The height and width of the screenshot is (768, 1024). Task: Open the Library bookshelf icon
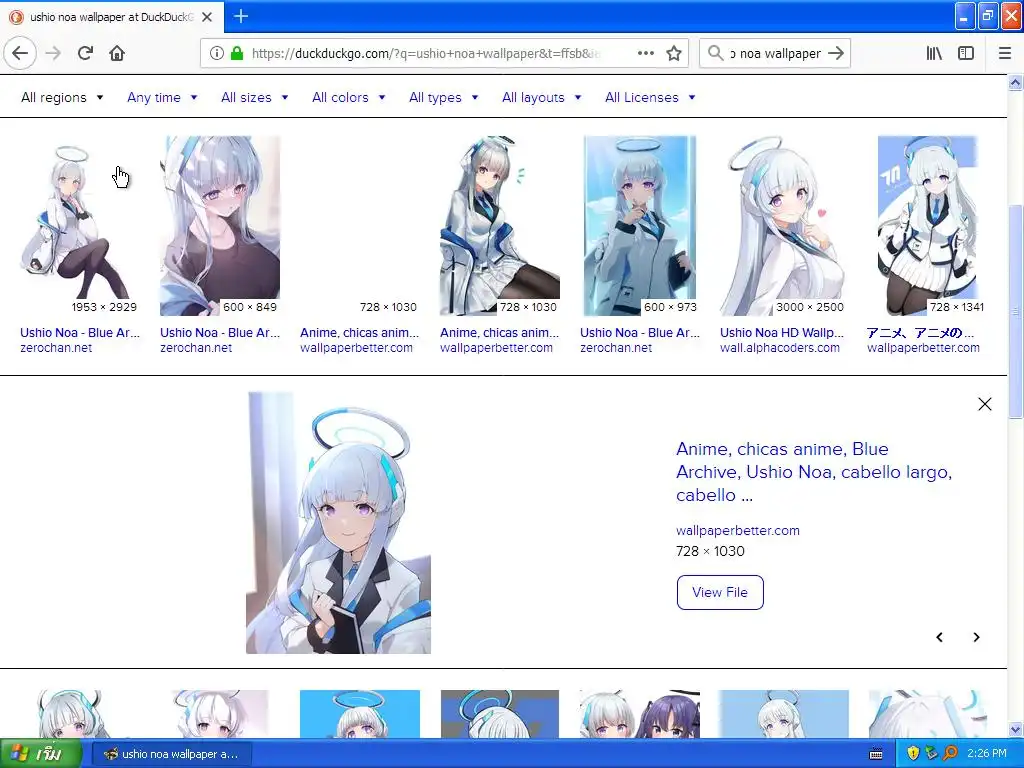point(934,53)
